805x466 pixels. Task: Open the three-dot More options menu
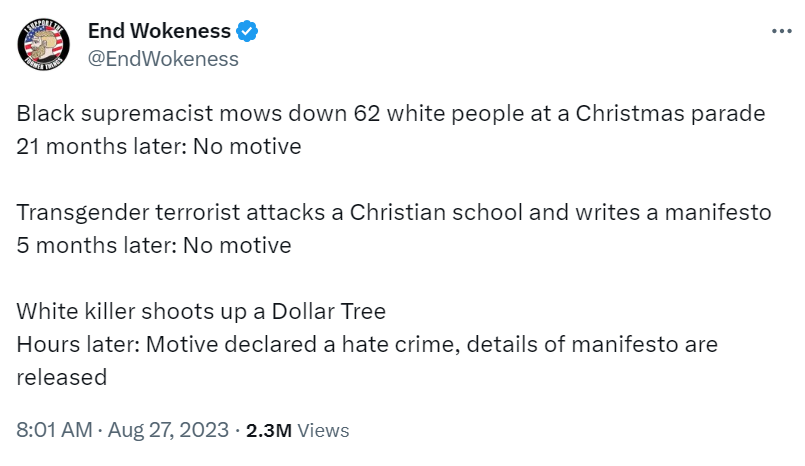[x=781, y=32]
